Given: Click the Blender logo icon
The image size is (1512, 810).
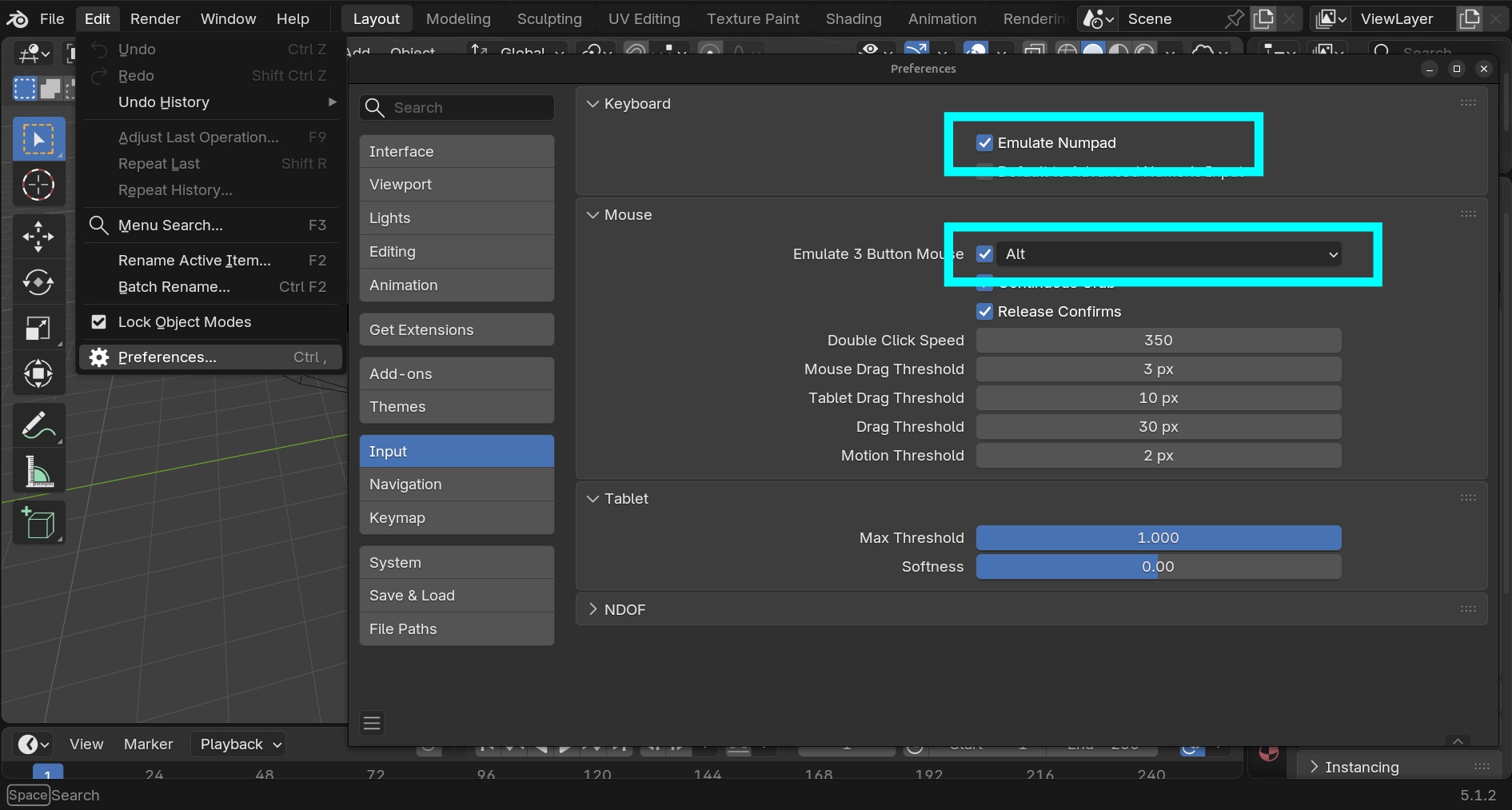Looking at the screenshot, I should click(18, 18).
